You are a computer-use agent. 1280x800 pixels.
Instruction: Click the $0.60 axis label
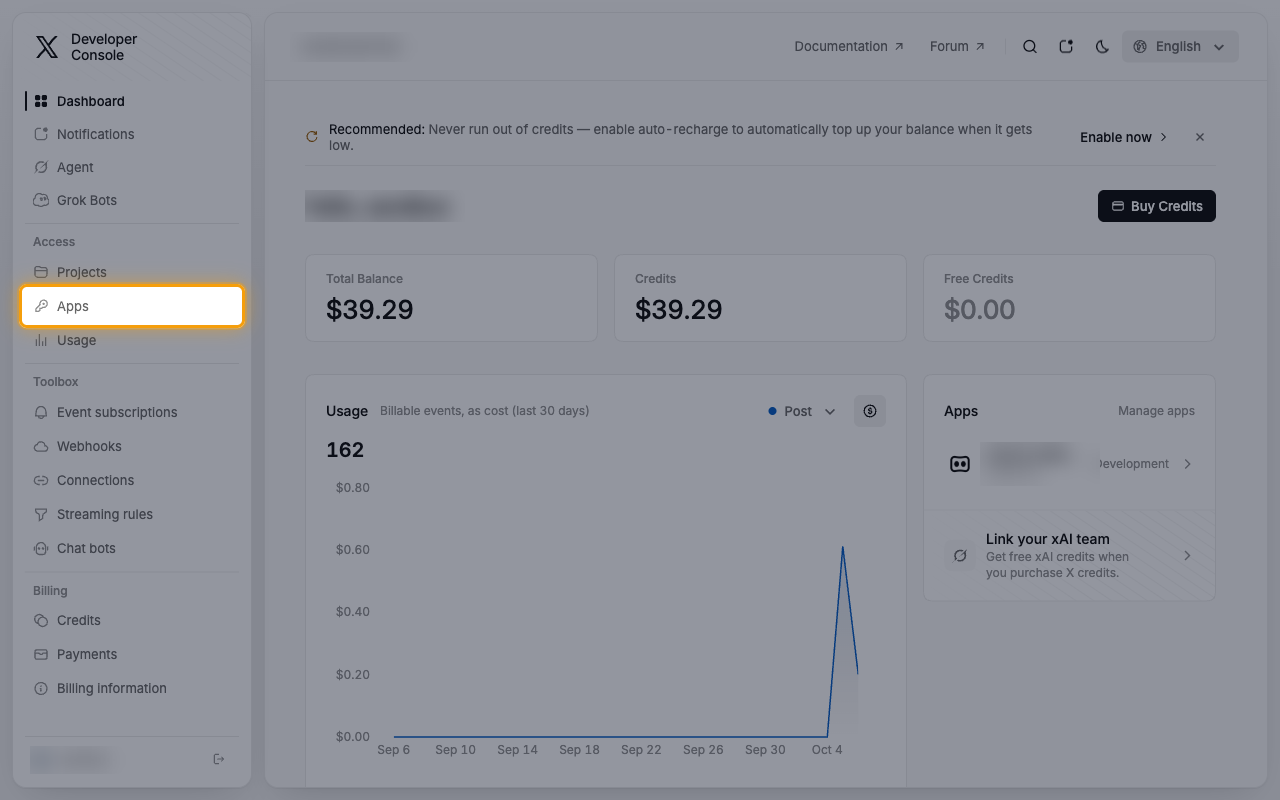coord(353,550)
